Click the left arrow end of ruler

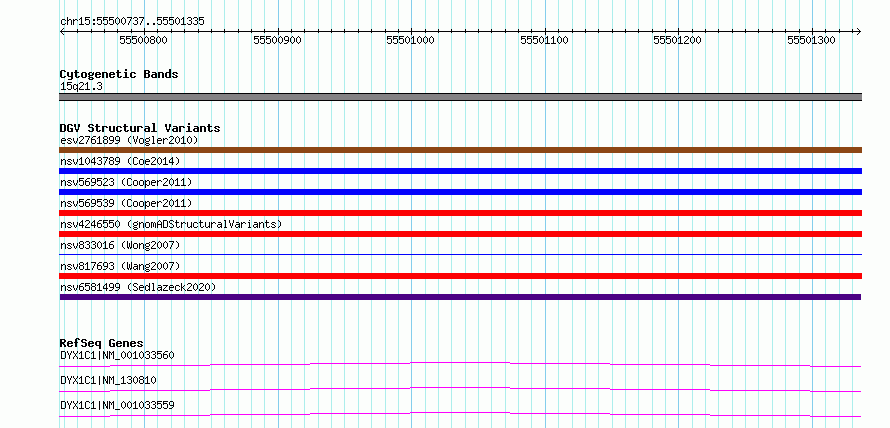pyautogui.click(x=62, y=31)
